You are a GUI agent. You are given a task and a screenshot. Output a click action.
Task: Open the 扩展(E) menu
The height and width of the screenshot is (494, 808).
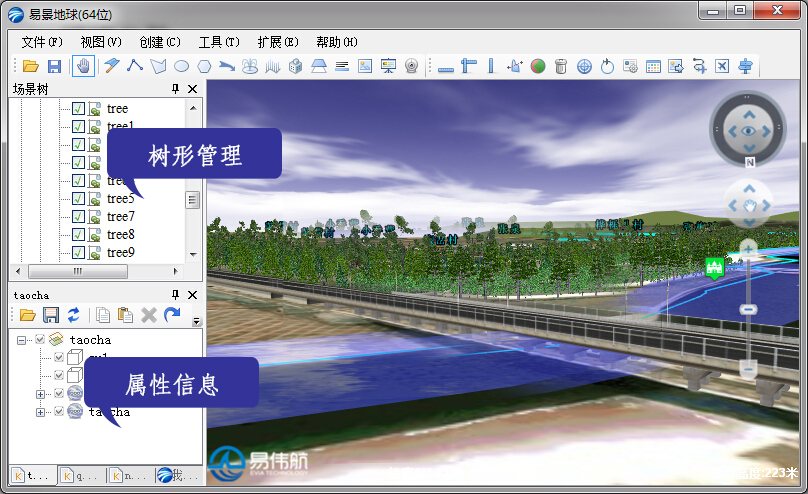click(x=278, y=42)
